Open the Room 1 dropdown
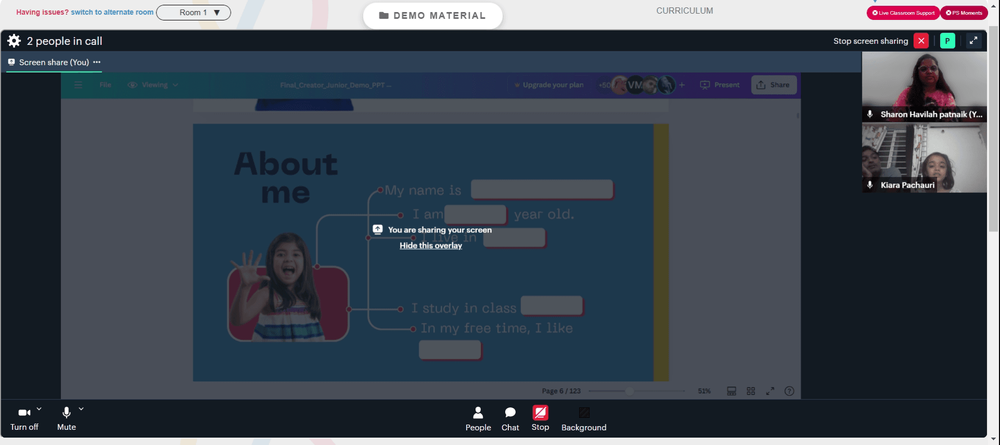The width and height of the screenshot is (1000, 445). (x=193, y=12)
